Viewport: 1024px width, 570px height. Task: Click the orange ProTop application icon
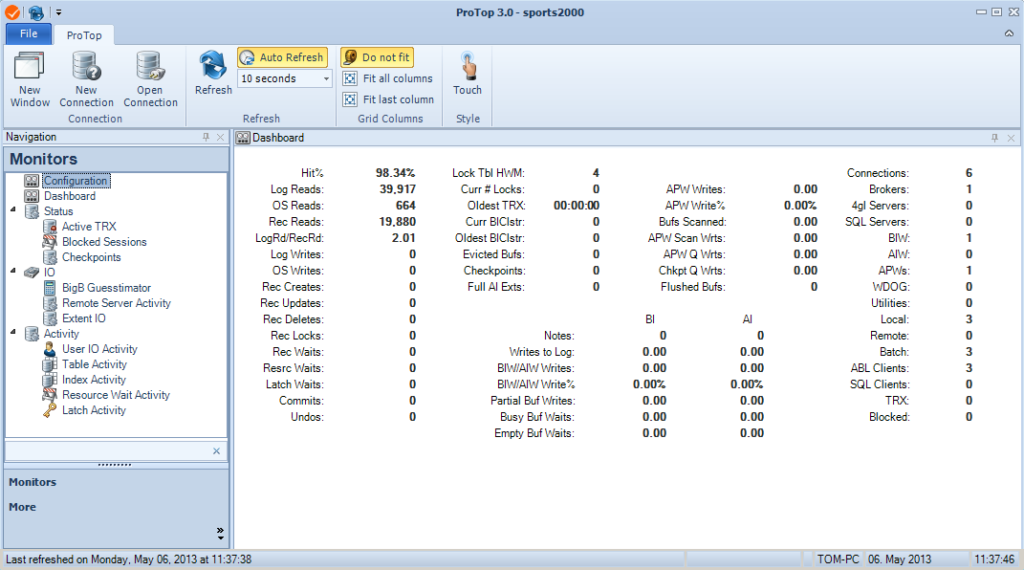click(12, 12)
